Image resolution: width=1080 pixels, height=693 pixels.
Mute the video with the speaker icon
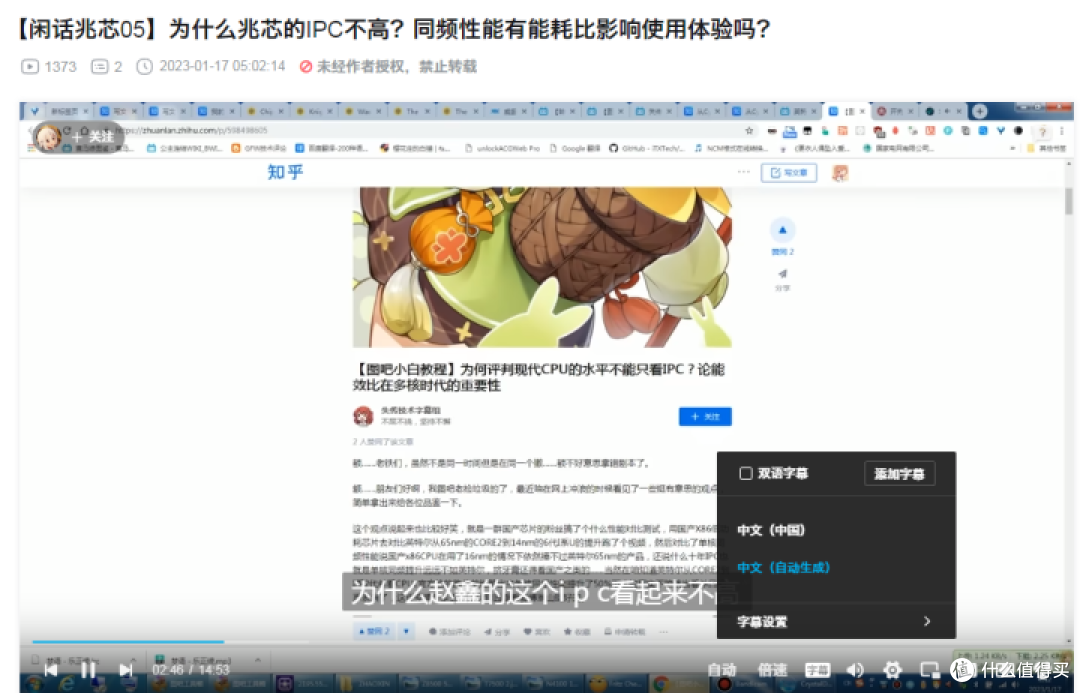tap(855, 670)
